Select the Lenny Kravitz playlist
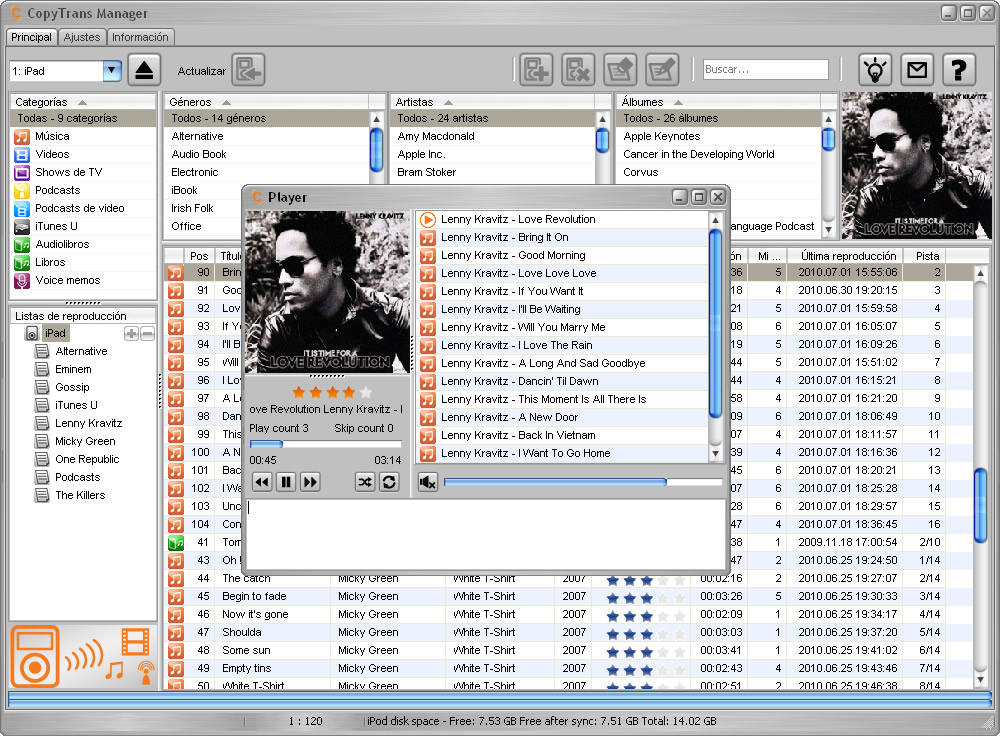1000x736 pixels. [x=88, y=423]
